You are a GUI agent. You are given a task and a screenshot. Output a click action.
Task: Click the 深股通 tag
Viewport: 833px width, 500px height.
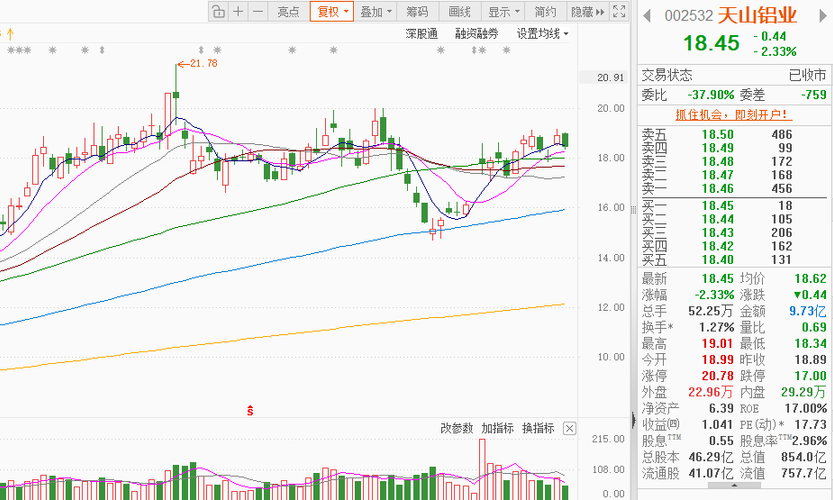coord(421,34)
